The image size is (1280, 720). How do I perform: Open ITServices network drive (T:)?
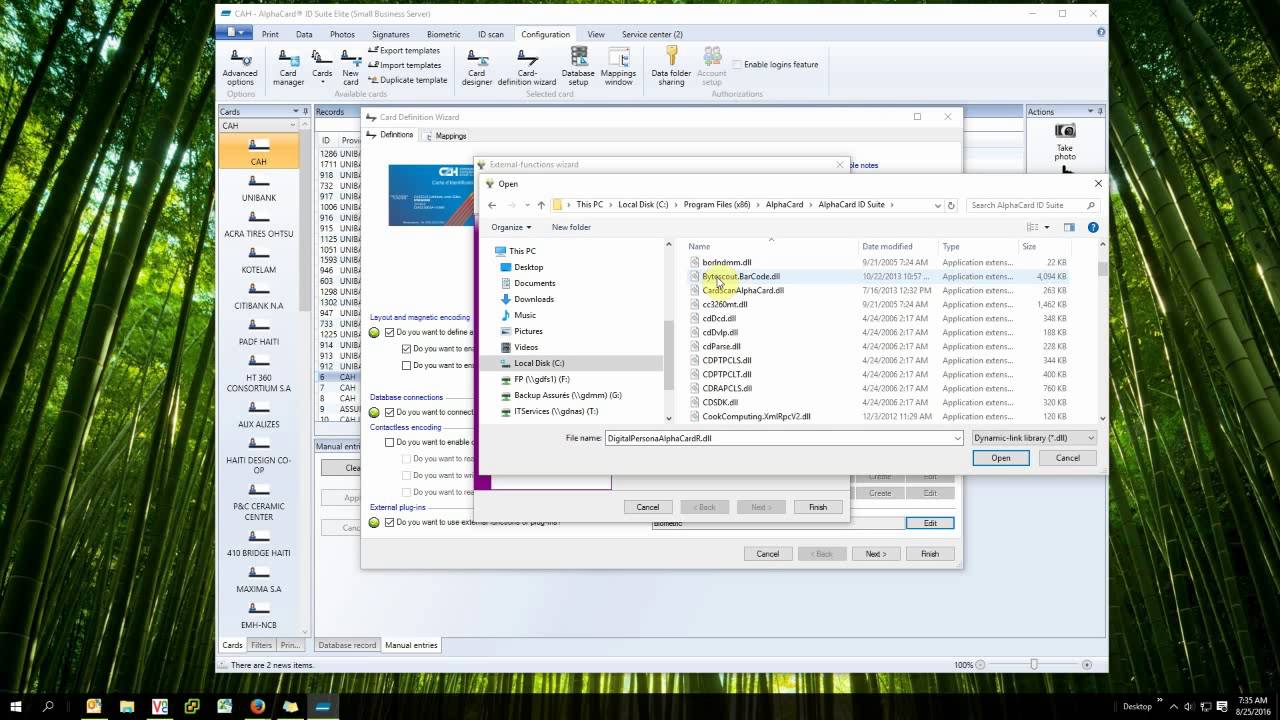[556, 411]
